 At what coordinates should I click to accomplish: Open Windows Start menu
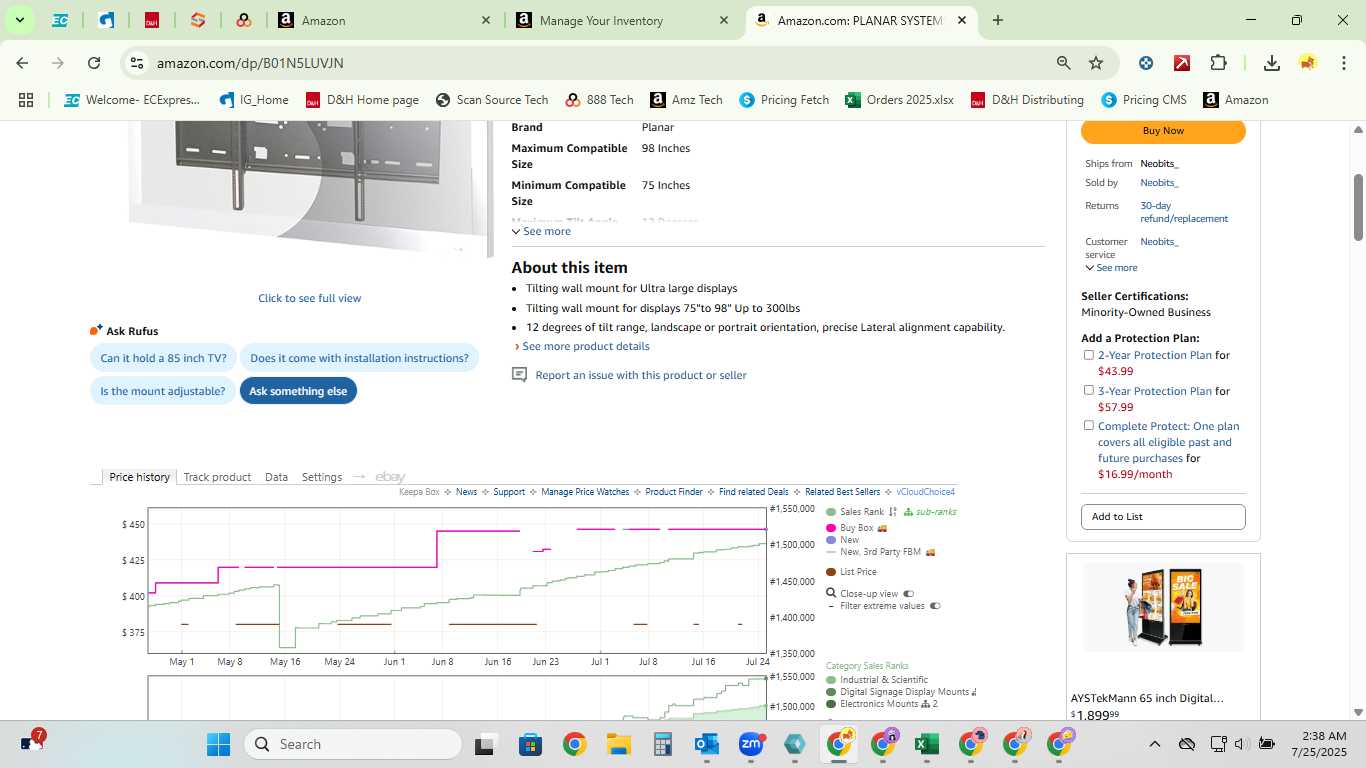[x=218, y=744]
